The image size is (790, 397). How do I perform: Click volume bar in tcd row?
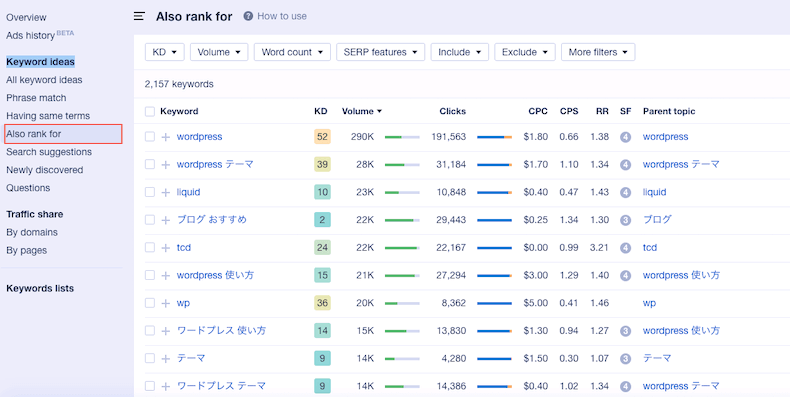[x=402, y=248]
